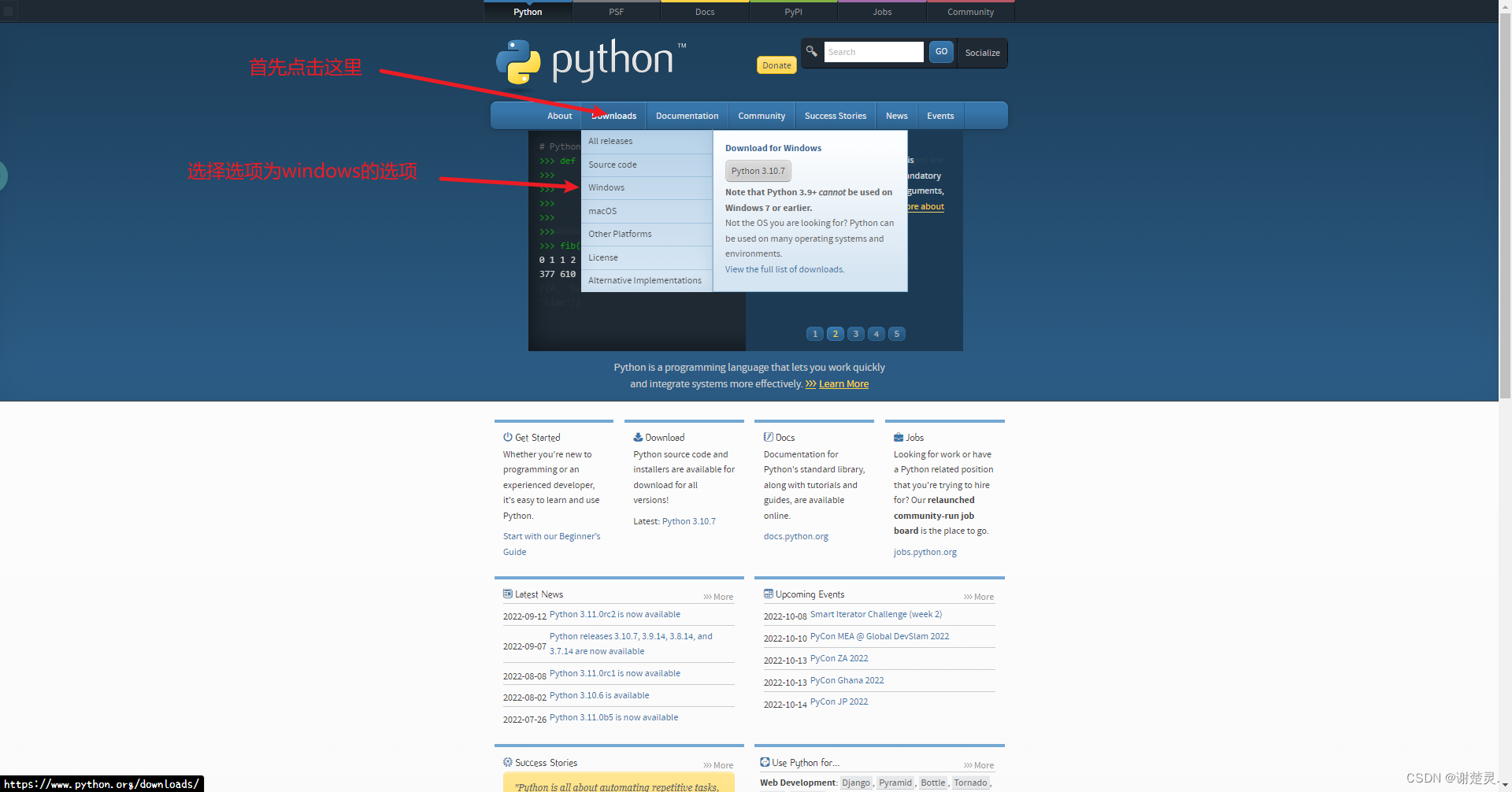The width and height of the screenshot is (1512, 792).
Task: Open the Downloads navigation menu
Action: [x=613, y=116]
